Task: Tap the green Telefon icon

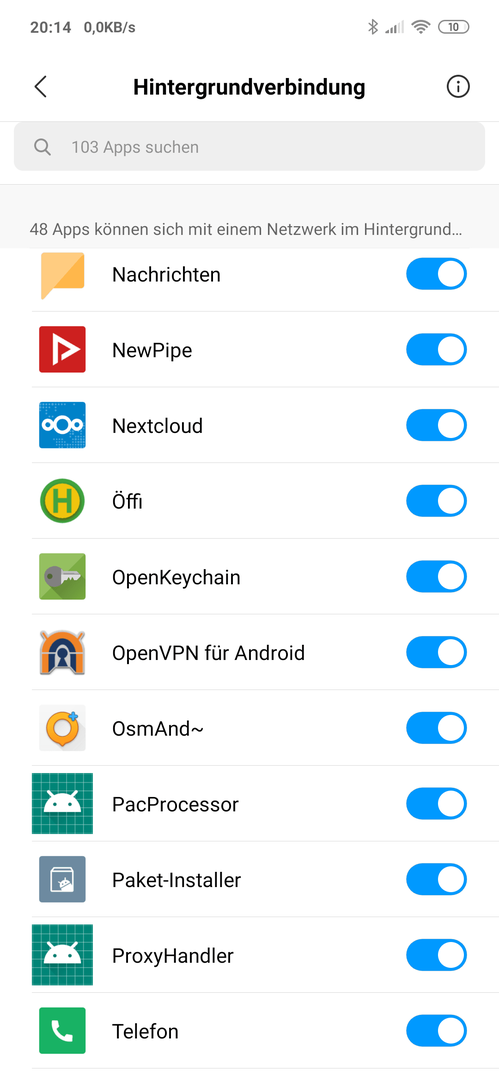Action: click(62, 1031)
